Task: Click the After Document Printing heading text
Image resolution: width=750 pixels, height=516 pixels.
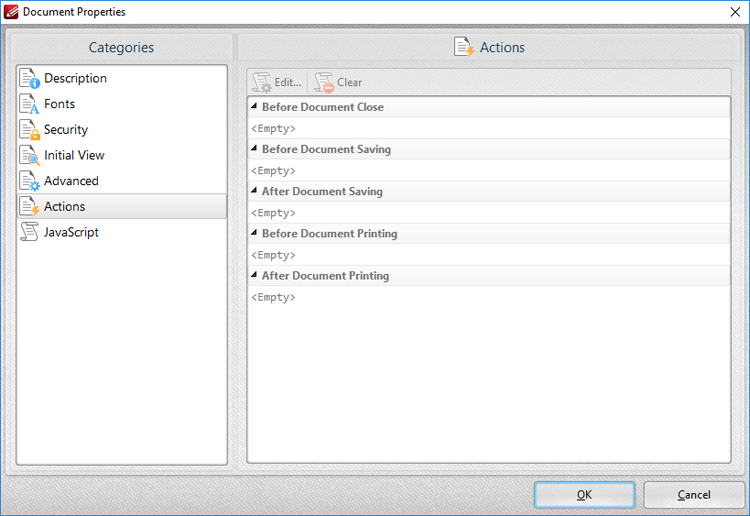Action: pyautogui.click(x=326, y=275)
